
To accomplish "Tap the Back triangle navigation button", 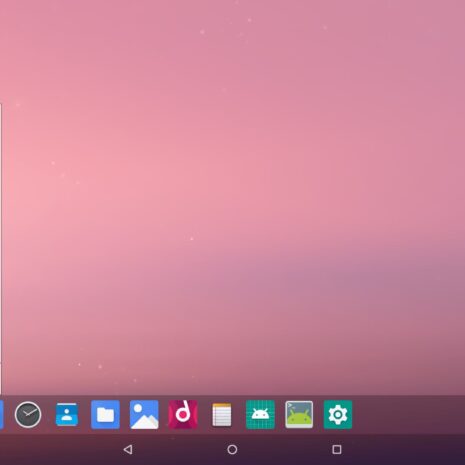I will pos(128,449).
